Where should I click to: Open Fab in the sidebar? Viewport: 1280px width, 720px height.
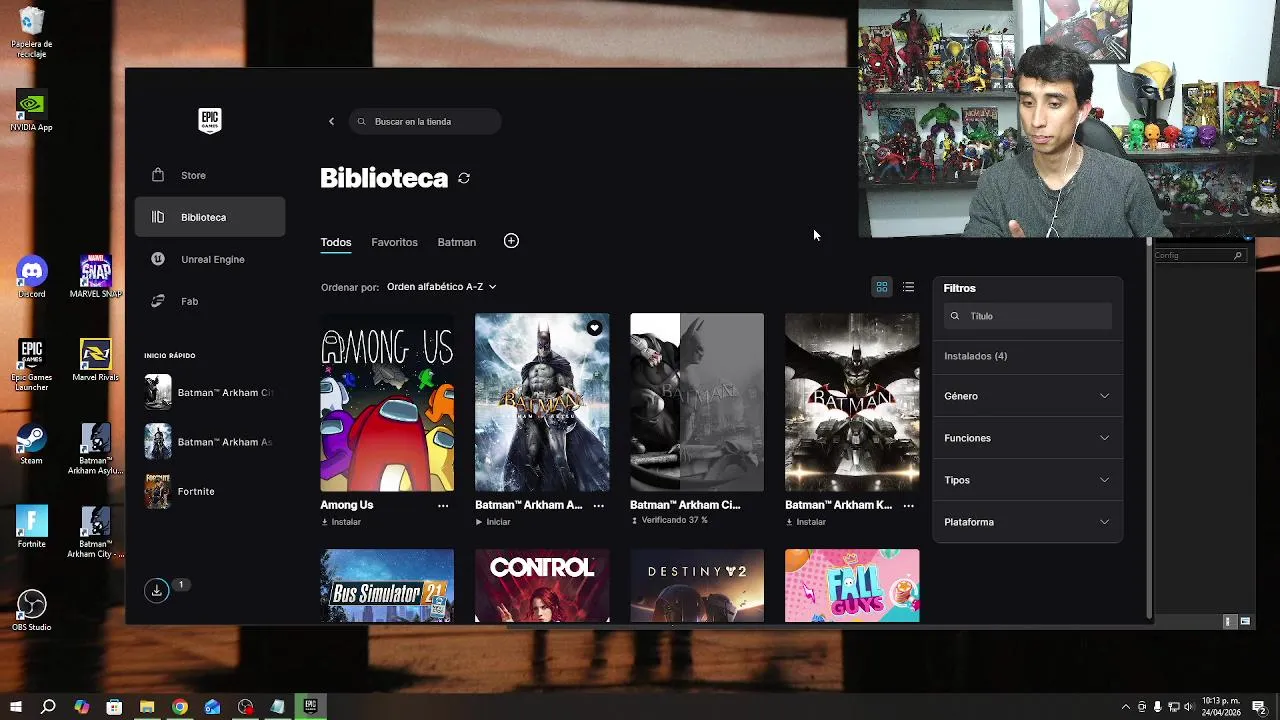coord(210,301)
